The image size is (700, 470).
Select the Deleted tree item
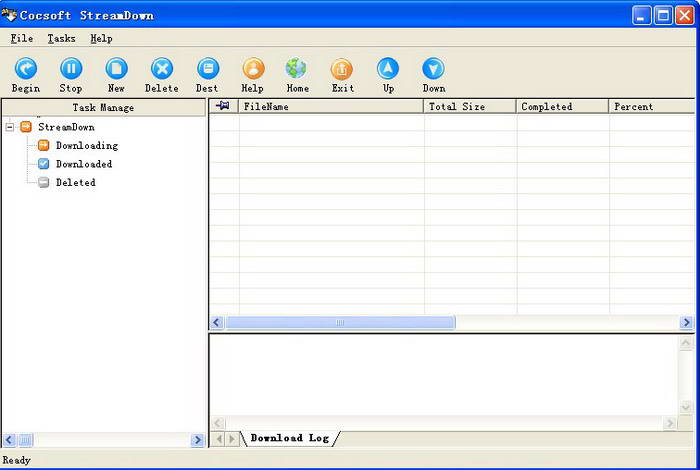75,183
